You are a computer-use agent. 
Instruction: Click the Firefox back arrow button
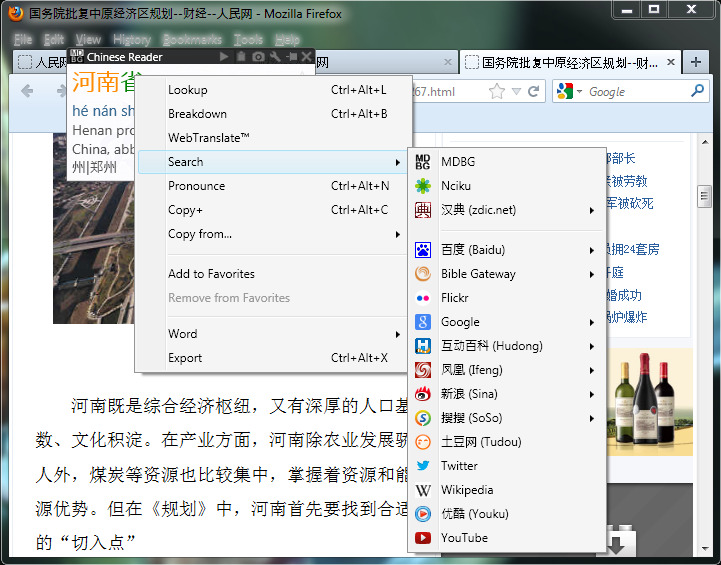[28, 91]
